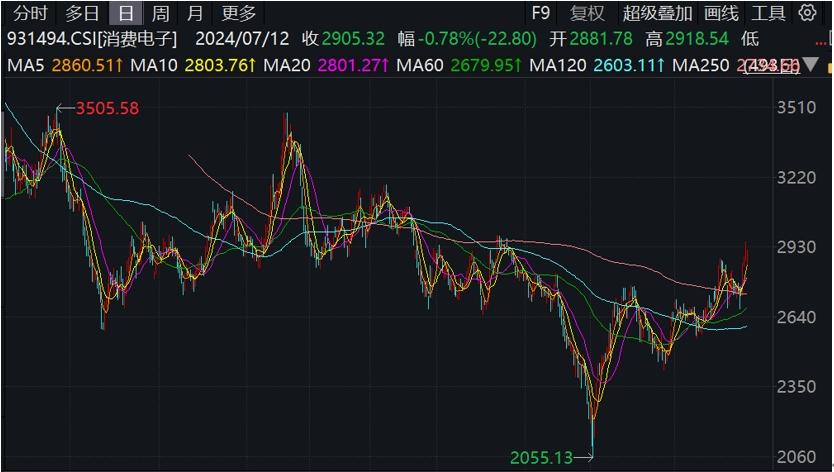Click the date 2024/07/12
Viewport: 834px width, 472px height.
[x=242, y=39]
